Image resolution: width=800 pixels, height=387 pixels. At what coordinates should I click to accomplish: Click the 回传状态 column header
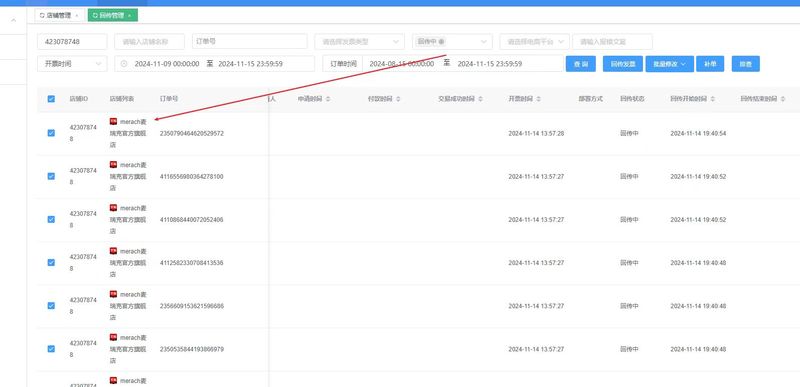tap(632, 99)
